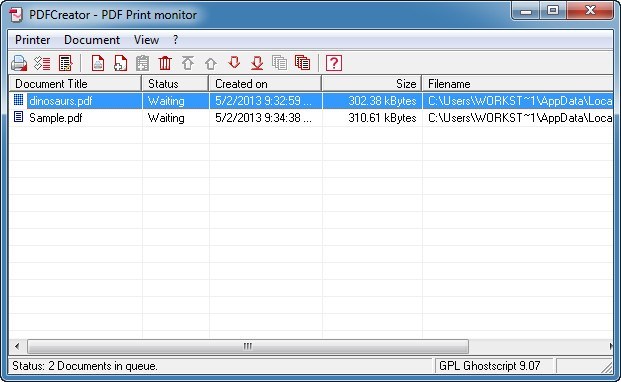Viewport: 621px width, 382px height.
Task: Click the Sample.pdf document icon
Action: click(x=18, y=117)
